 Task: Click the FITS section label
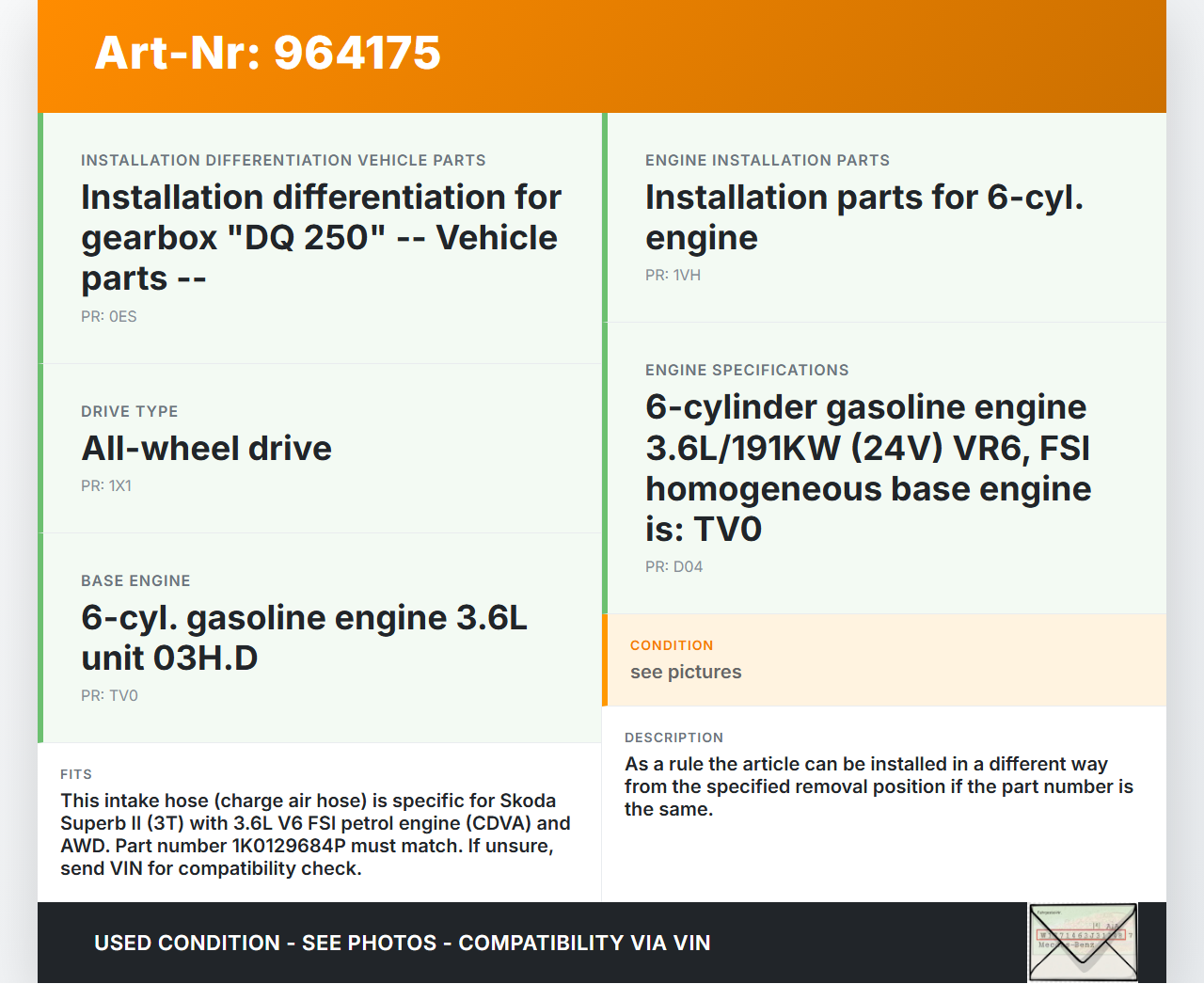point(76,774)
